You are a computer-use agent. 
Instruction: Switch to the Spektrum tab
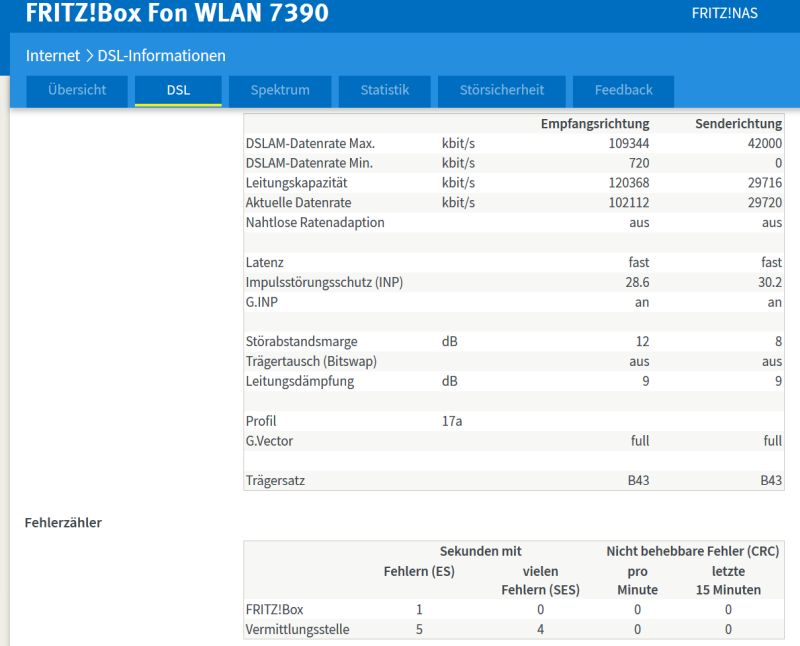(x=280, y=90)
